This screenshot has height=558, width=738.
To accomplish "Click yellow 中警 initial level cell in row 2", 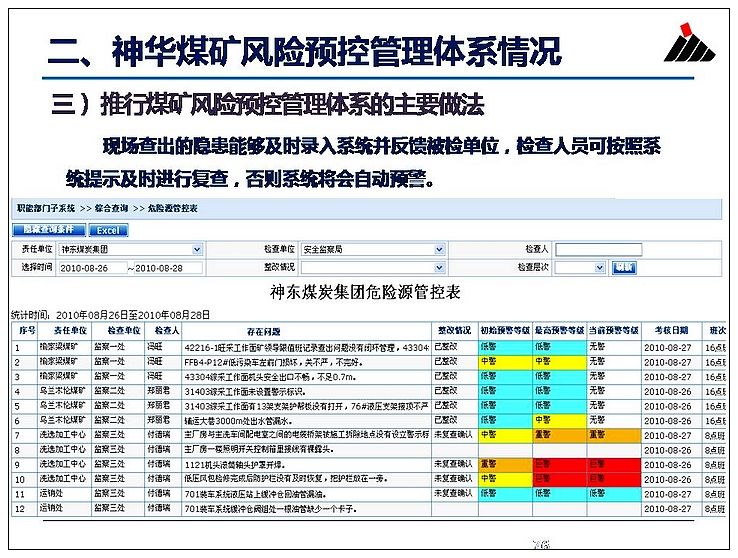I will (x=505, y=362).
